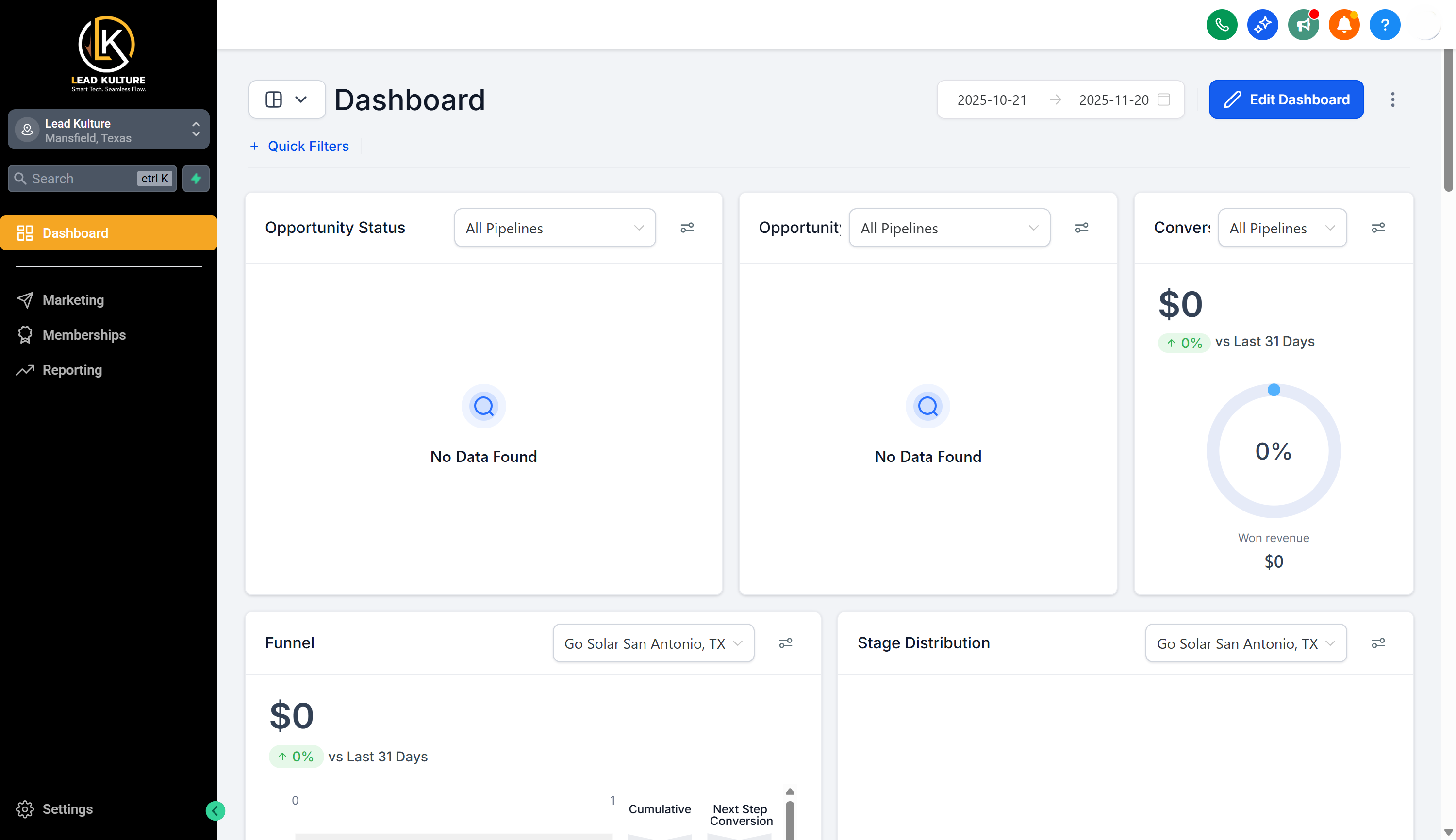This screenshot has height=840, width=1456.
Task: Open filter settings on Stage Distribution widget
Action: (1378, 642)
